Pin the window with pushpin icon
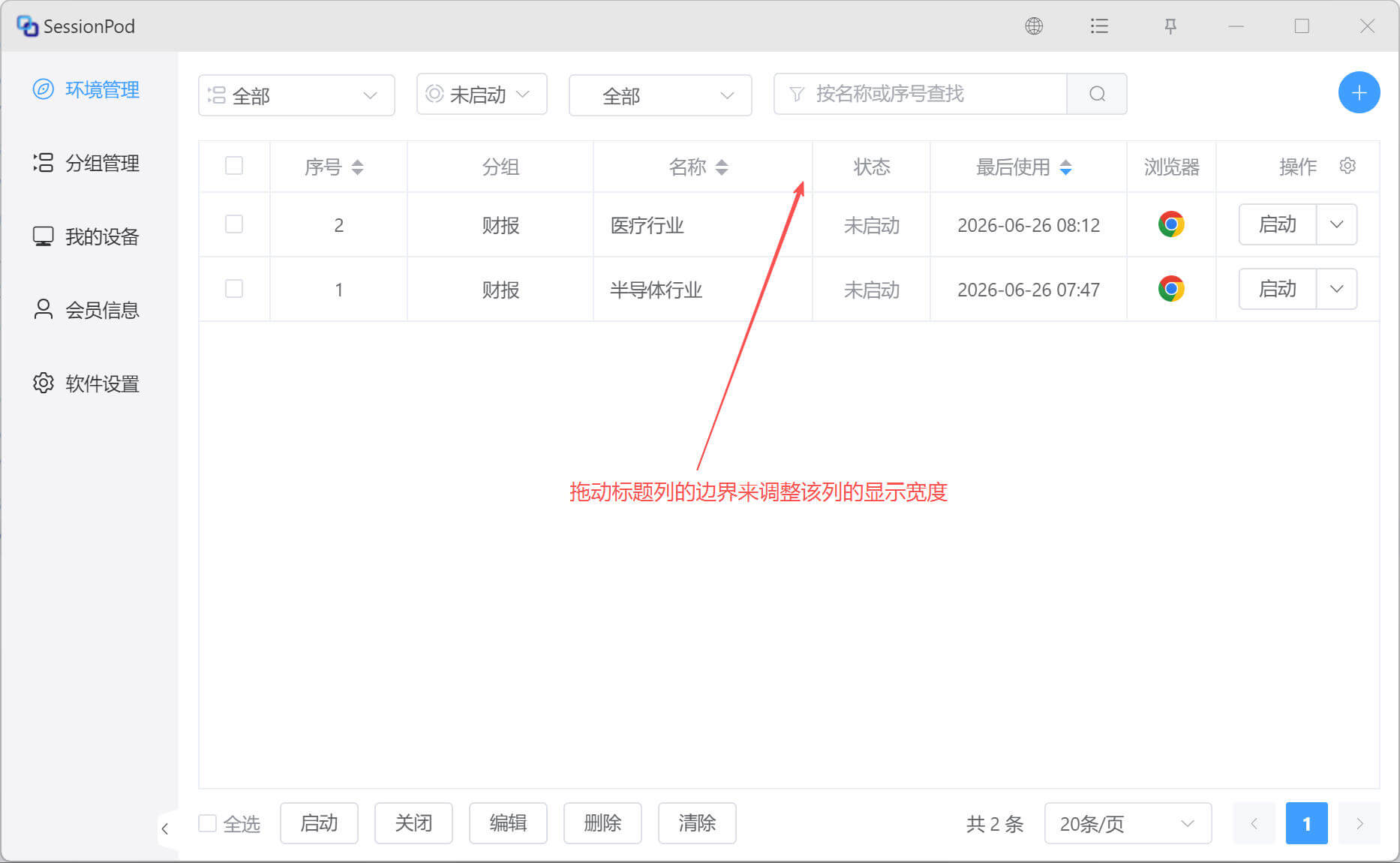Viewport: 1400px width, 863px height. coord(1170,26)
